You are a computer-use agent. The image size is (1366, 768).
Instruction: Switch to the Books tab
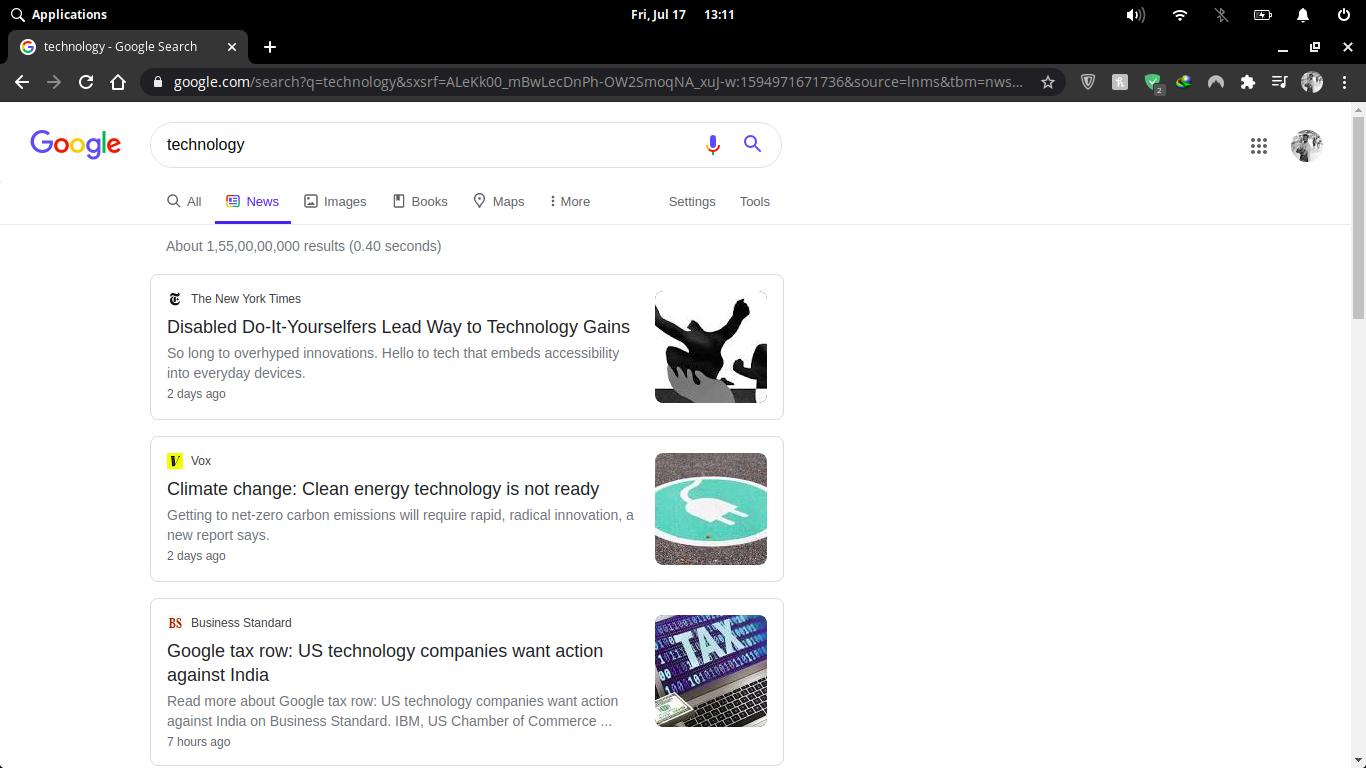tap(419, 202)
